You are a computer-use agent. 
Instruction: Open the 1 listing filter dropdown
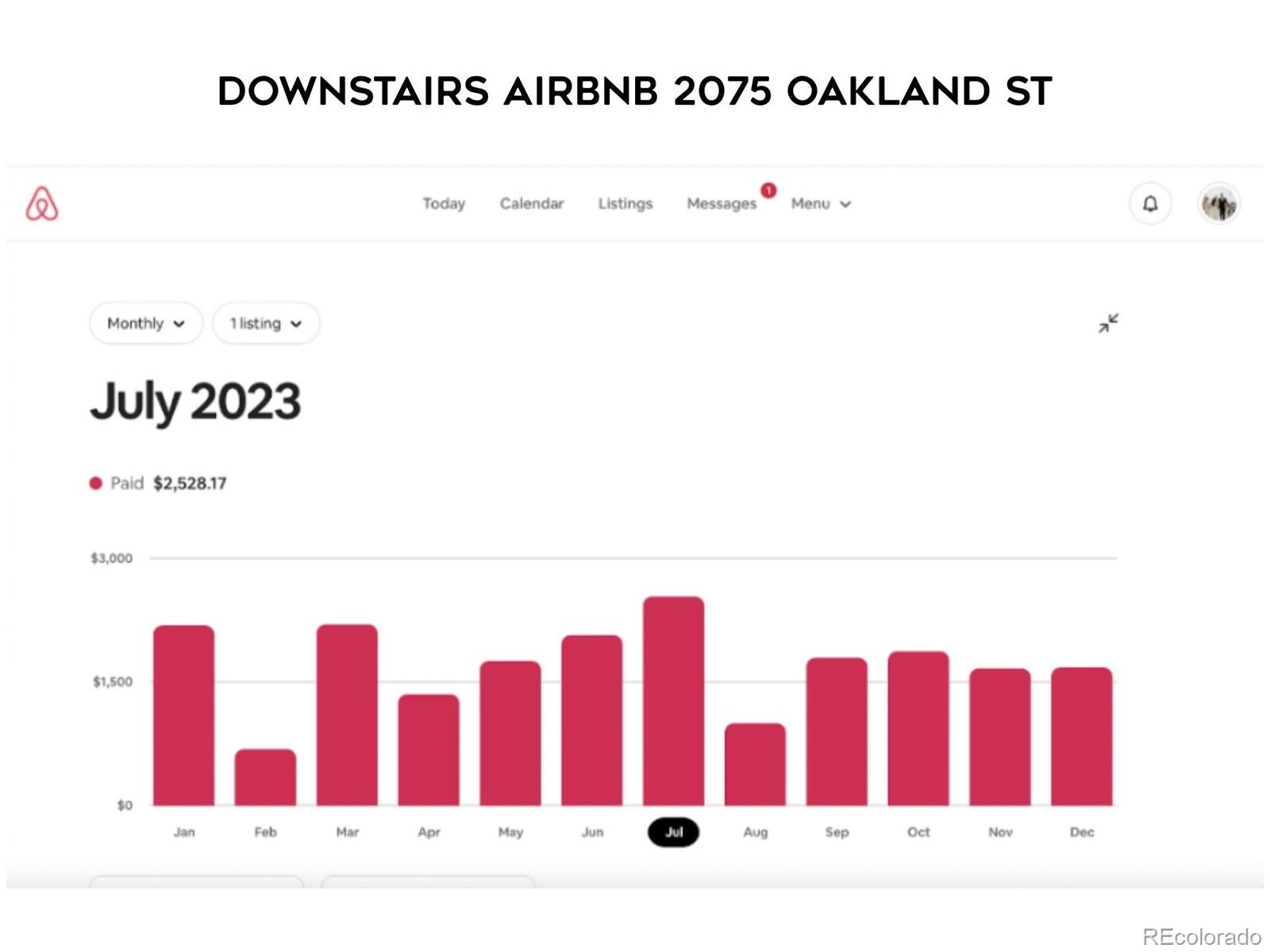[x=266, y=323]
